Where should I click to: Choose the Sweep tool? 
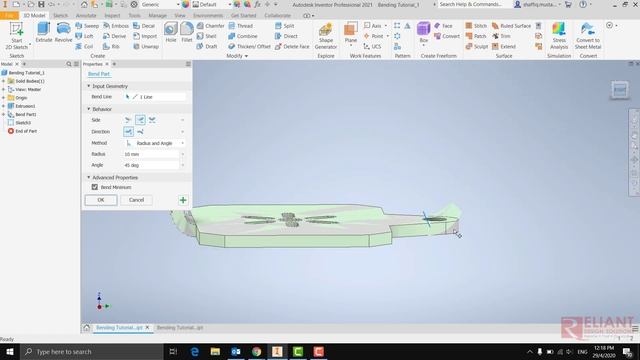(x=87, y=26)
